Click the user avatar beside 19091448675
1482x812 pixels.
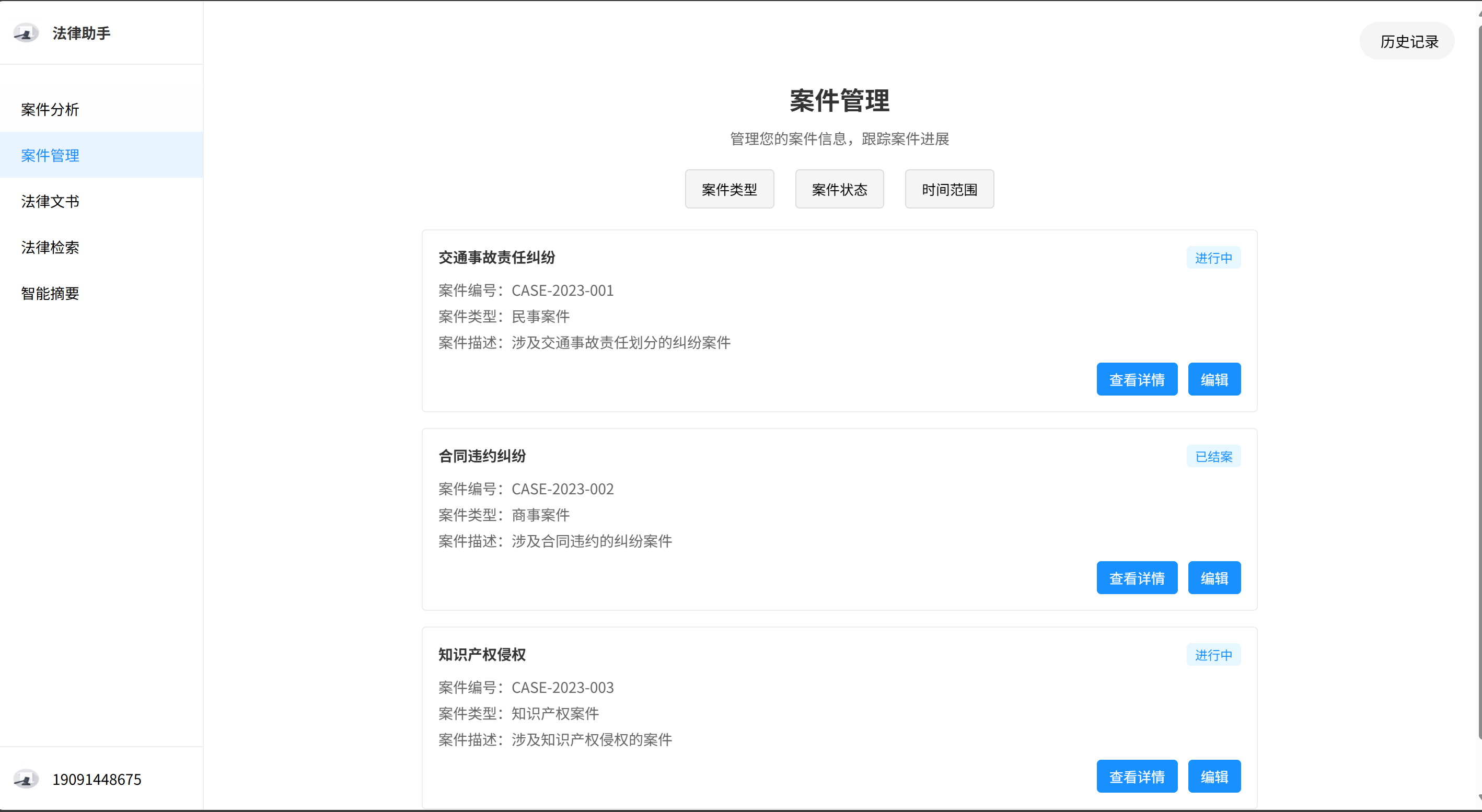(26, 779)
